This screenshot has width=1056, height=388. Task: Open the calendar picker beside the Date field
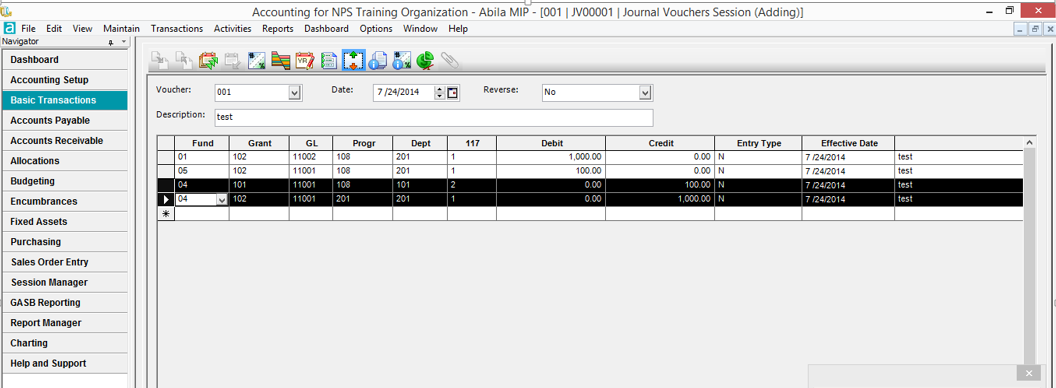click(453, 93)
